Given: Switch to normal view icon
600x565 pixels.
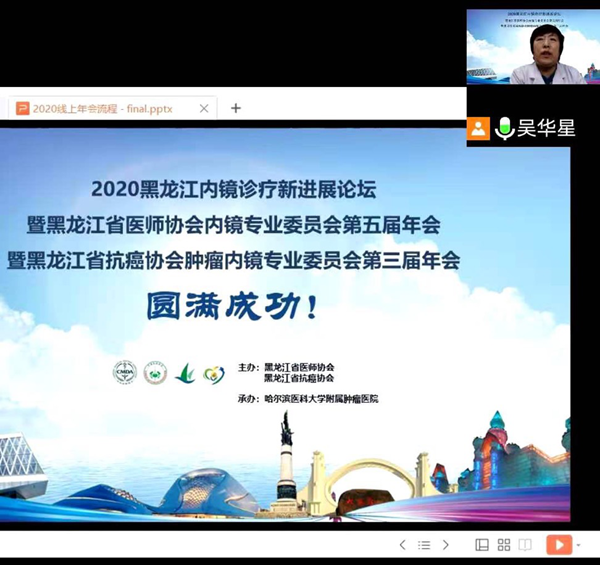Looking at the screenshot, I should click(482, 545).
